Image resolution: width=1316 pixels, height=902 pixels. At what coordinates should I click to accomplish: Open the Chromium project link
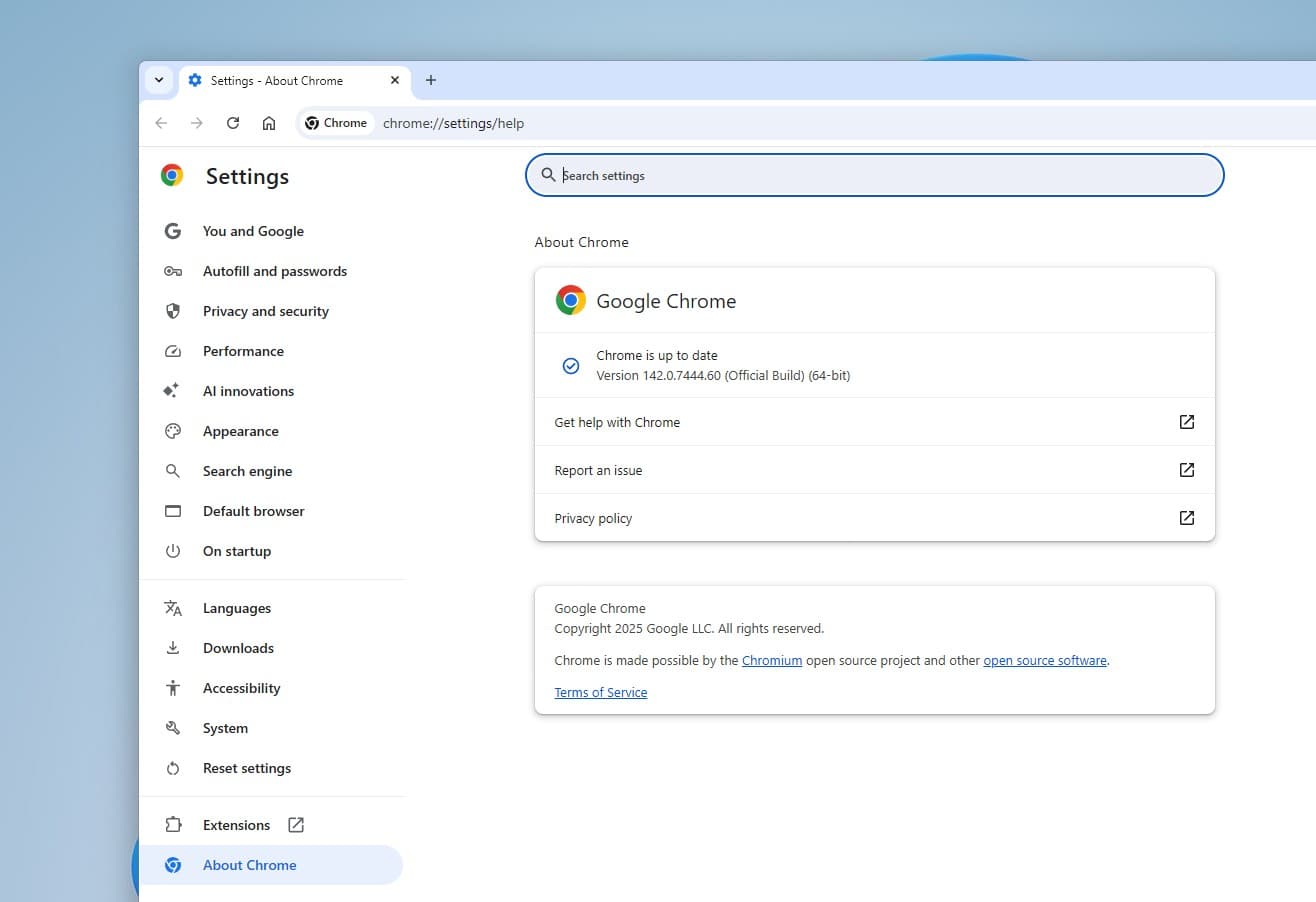pyautogui.click(x=772, y=660)
